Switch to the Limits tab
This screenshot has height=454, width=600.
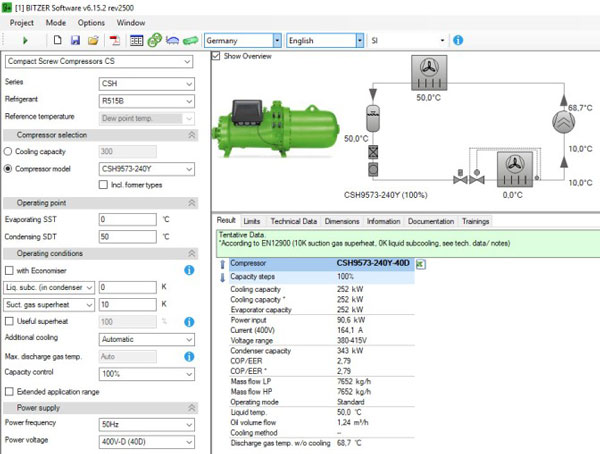[252, 221]
